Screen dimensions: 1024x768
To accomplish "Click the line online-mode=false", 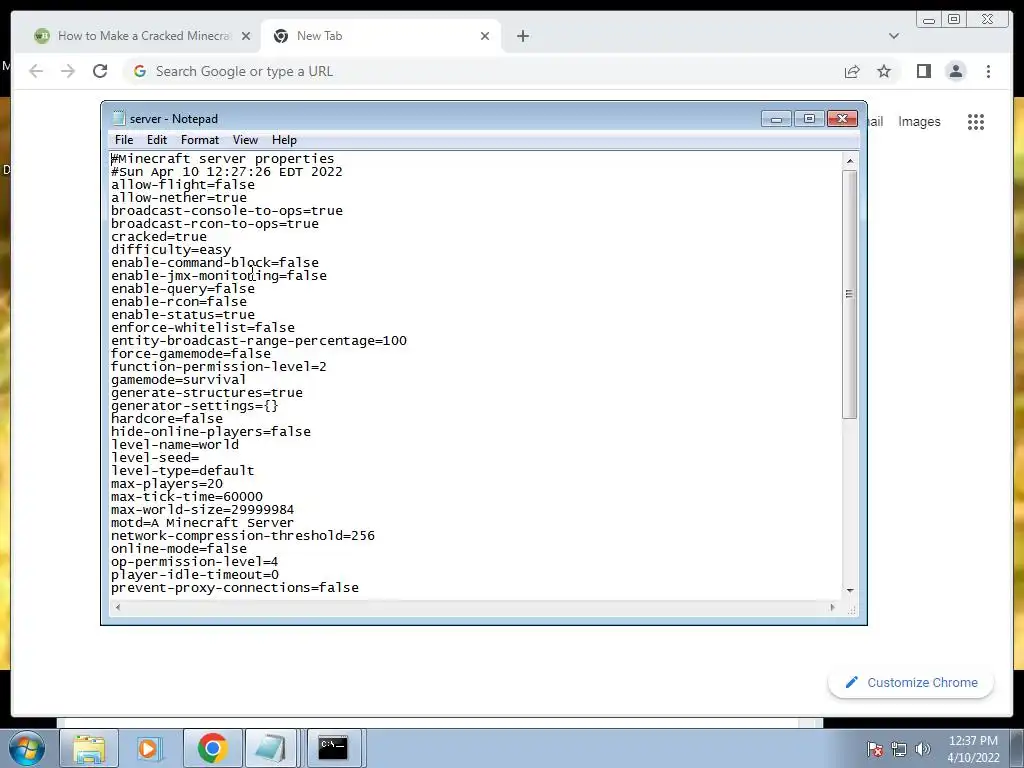I will point(179,549).
